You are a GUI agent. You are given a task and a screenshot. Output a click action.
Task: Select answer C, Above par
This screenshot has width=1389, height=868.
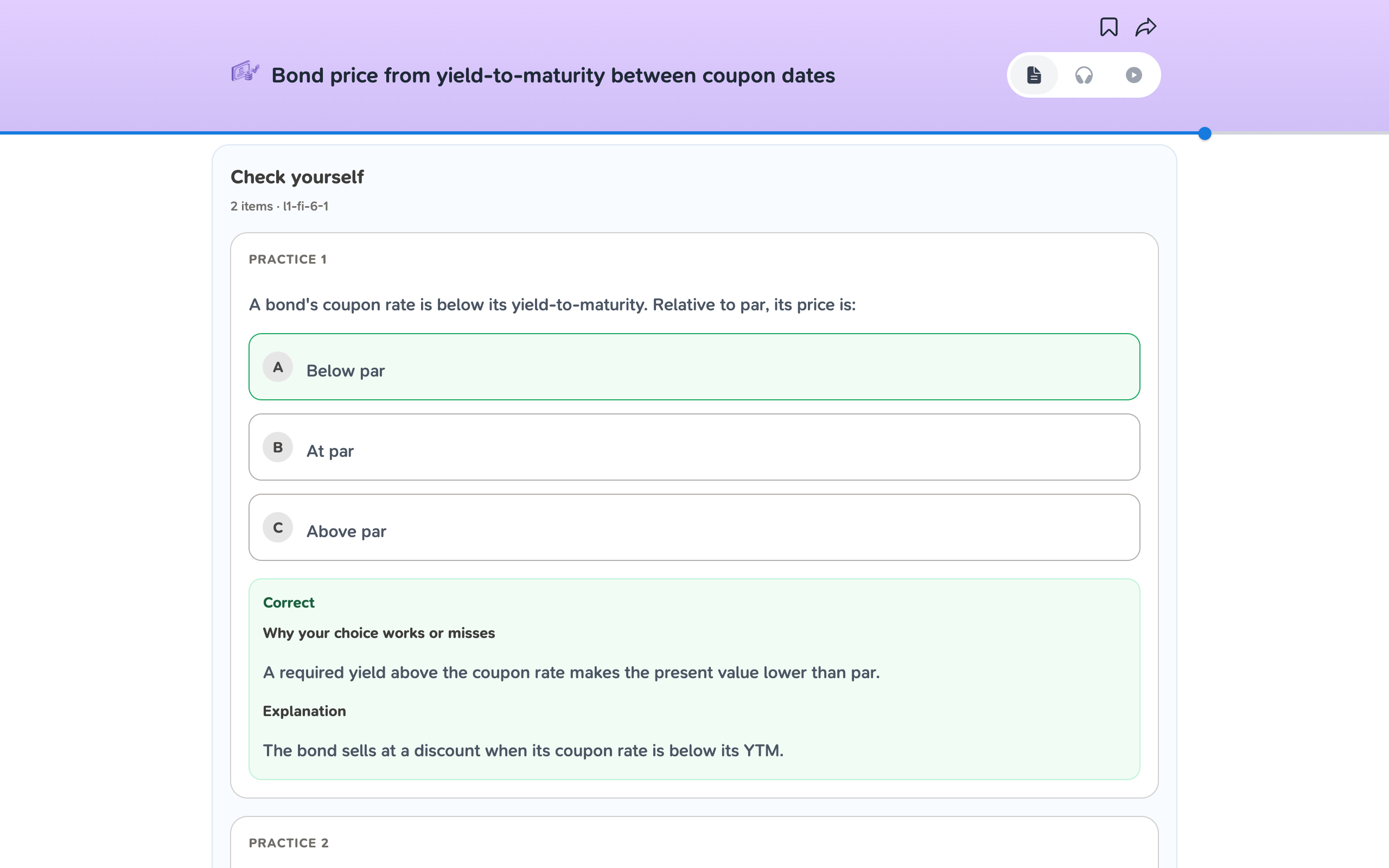[694, 527]
